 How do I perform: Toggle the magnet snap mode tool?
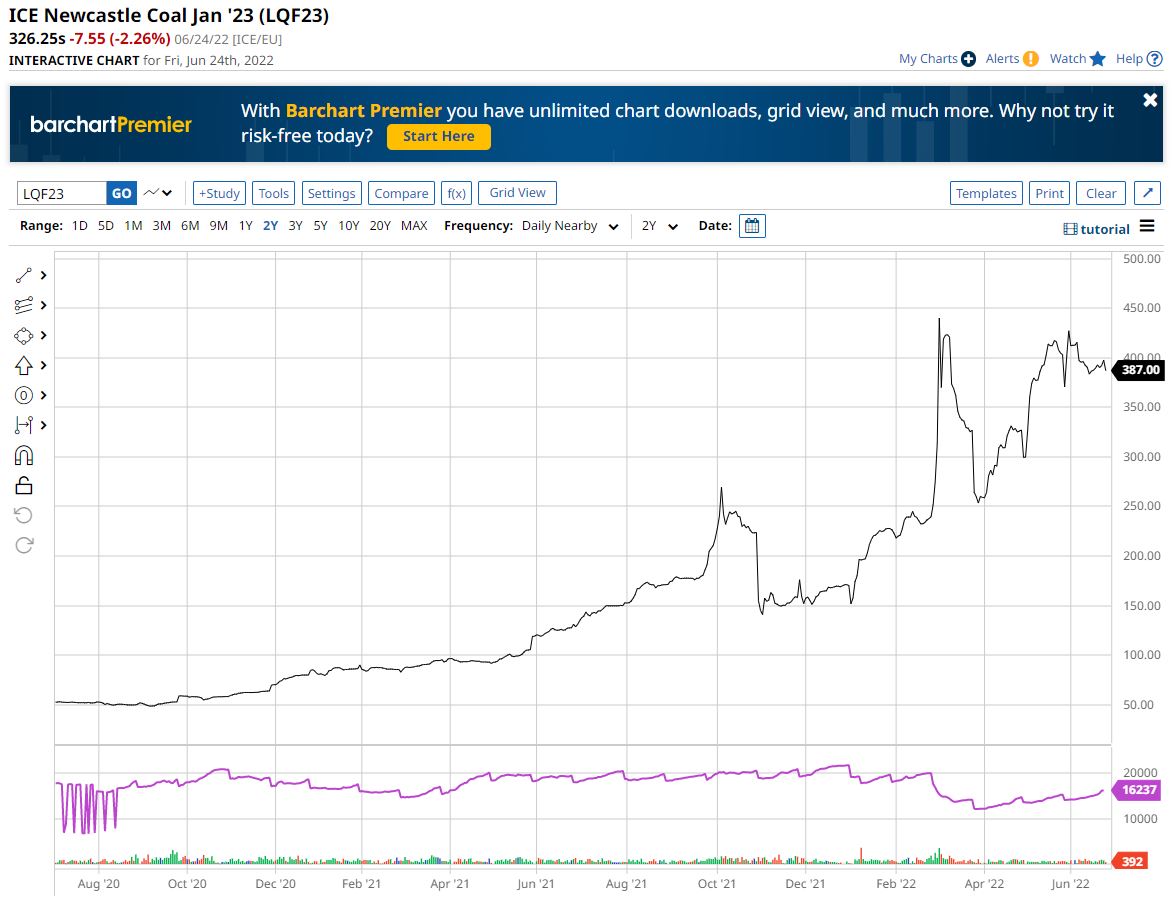(24, 456)
